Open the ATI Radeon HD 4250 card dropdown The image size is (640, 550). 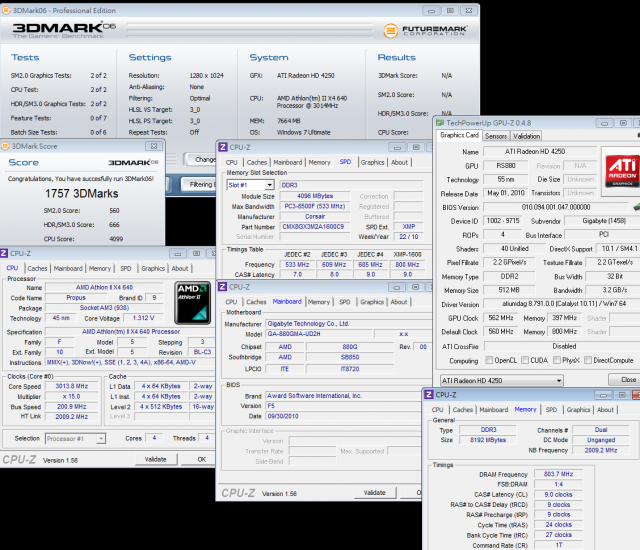(x=559, y=380)
